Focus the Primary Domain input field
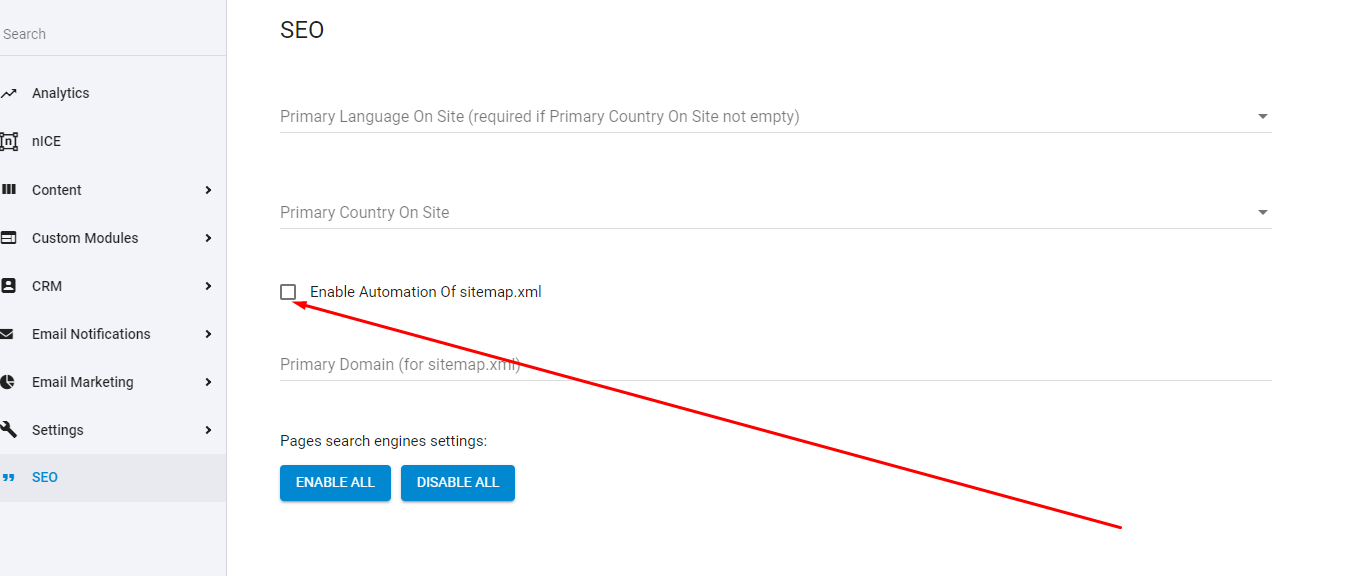 pos(776,364)
